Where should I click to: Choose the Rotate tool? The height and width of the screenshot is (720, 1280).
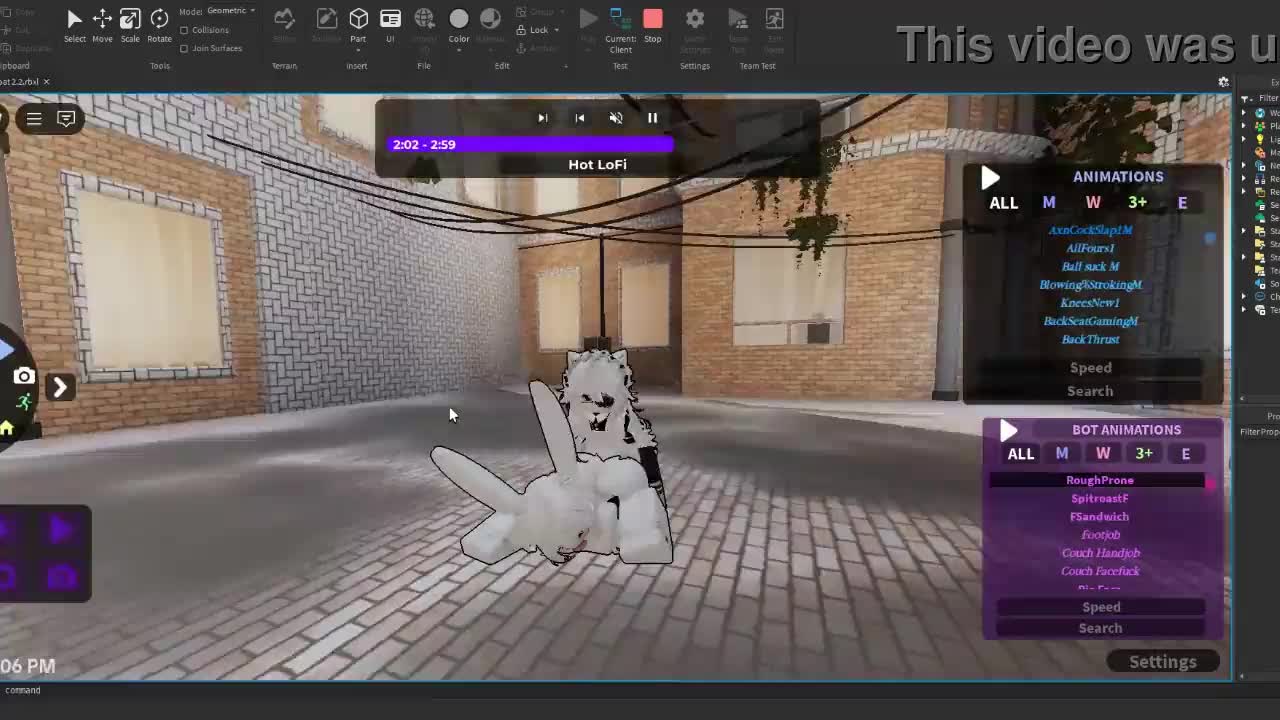pos(159,24)
